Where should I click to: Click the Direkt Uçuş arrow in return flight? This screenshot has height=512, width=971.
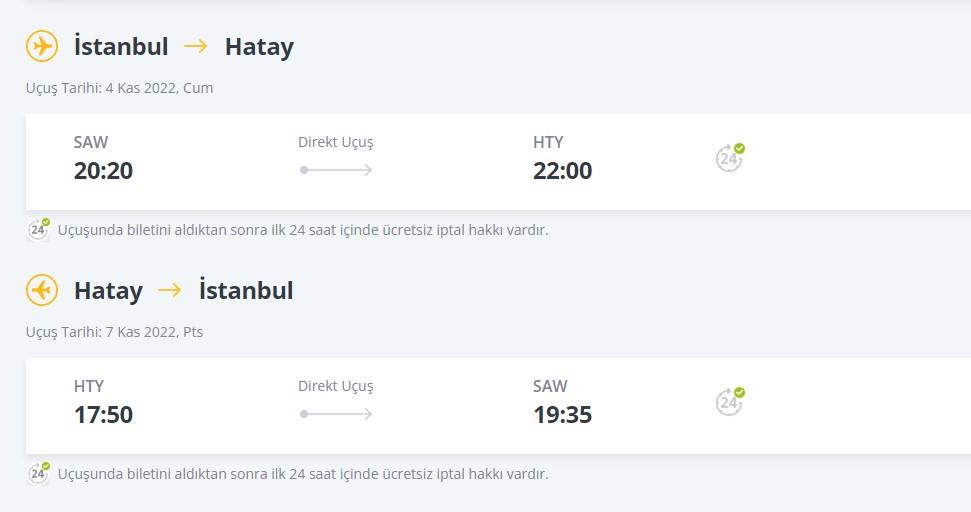(336, 414)
